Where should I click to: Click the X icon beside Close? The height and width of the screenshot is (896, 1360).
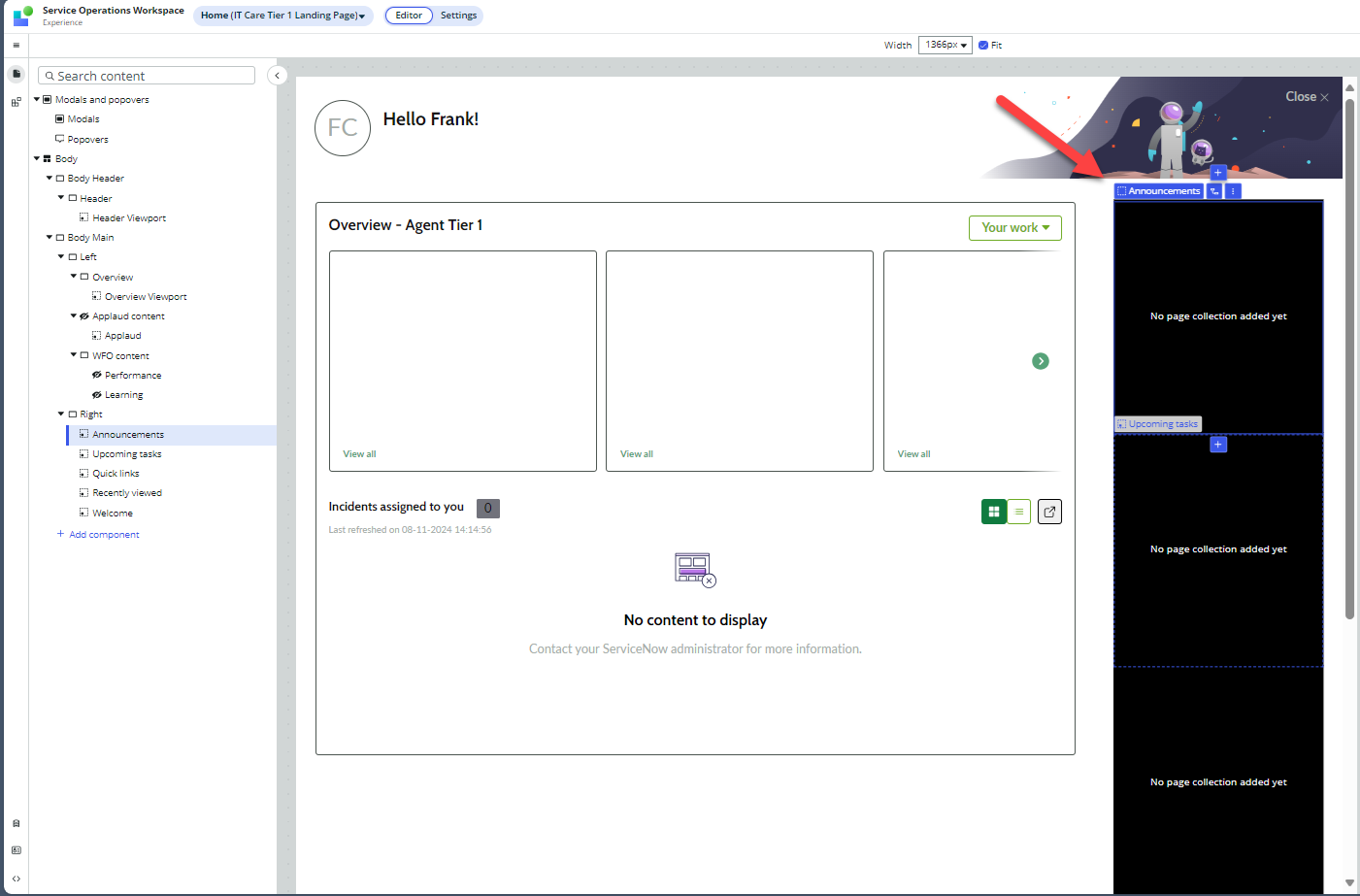click(1324, 97)
